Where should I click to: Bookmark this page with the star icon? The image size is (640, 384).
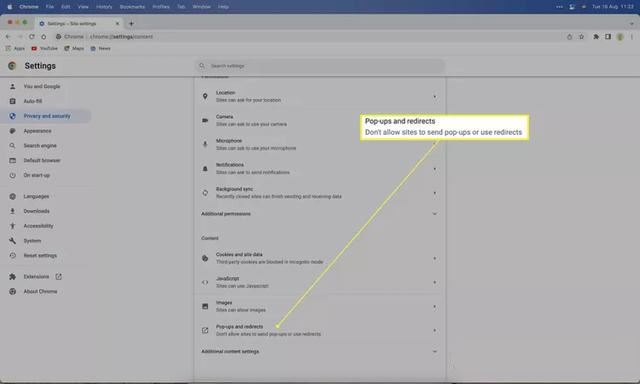(x=581, y=37)
